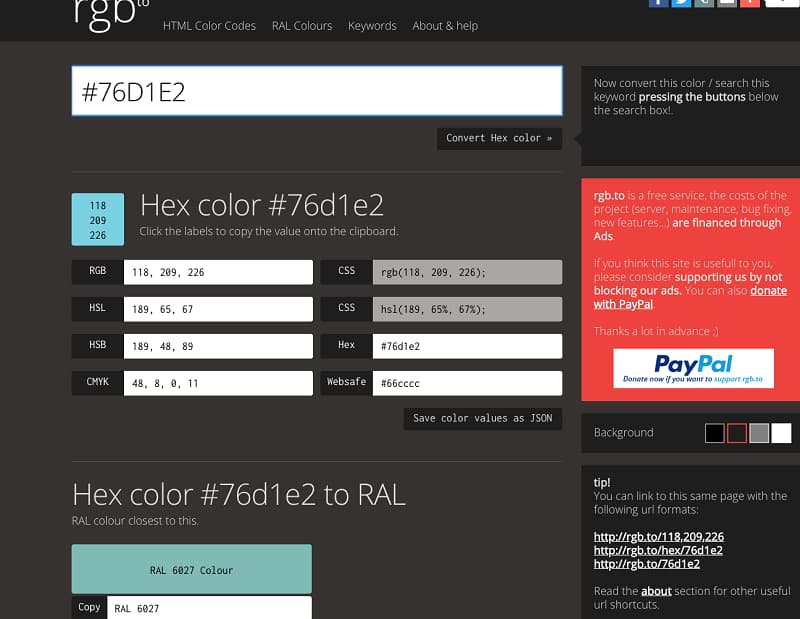
Task: Click the CMYK label to copy
Action: (x=97, y=382)
